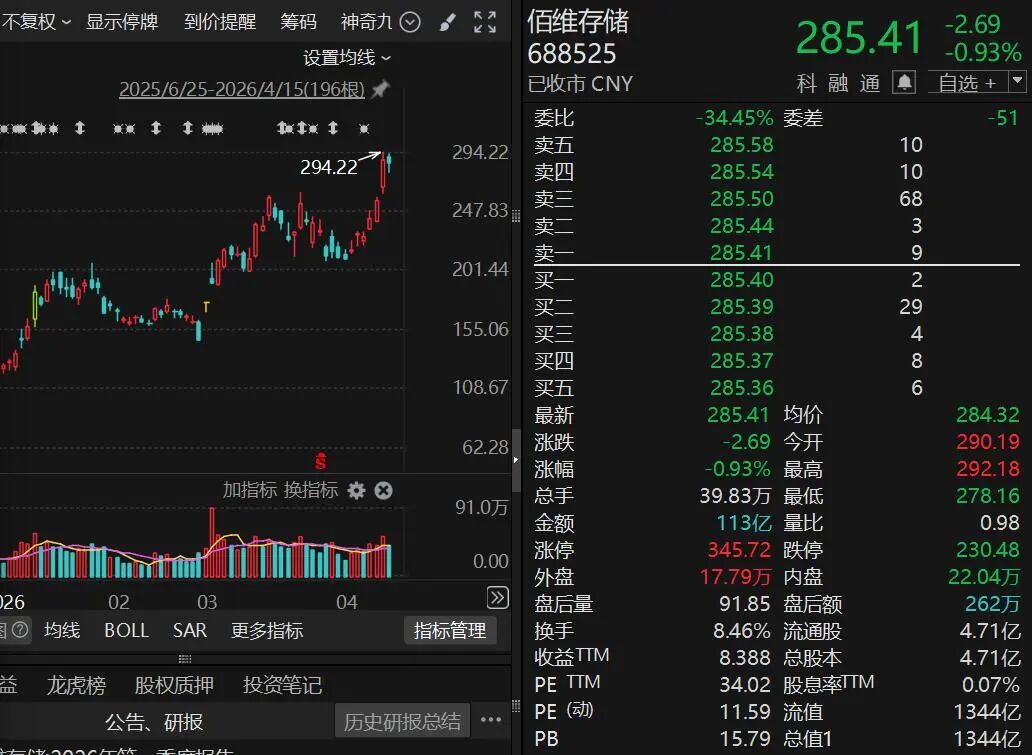This screenshot has width=1032, height=755.
Task: Open the drawing brush tool
Action: [x=448, y=22]
